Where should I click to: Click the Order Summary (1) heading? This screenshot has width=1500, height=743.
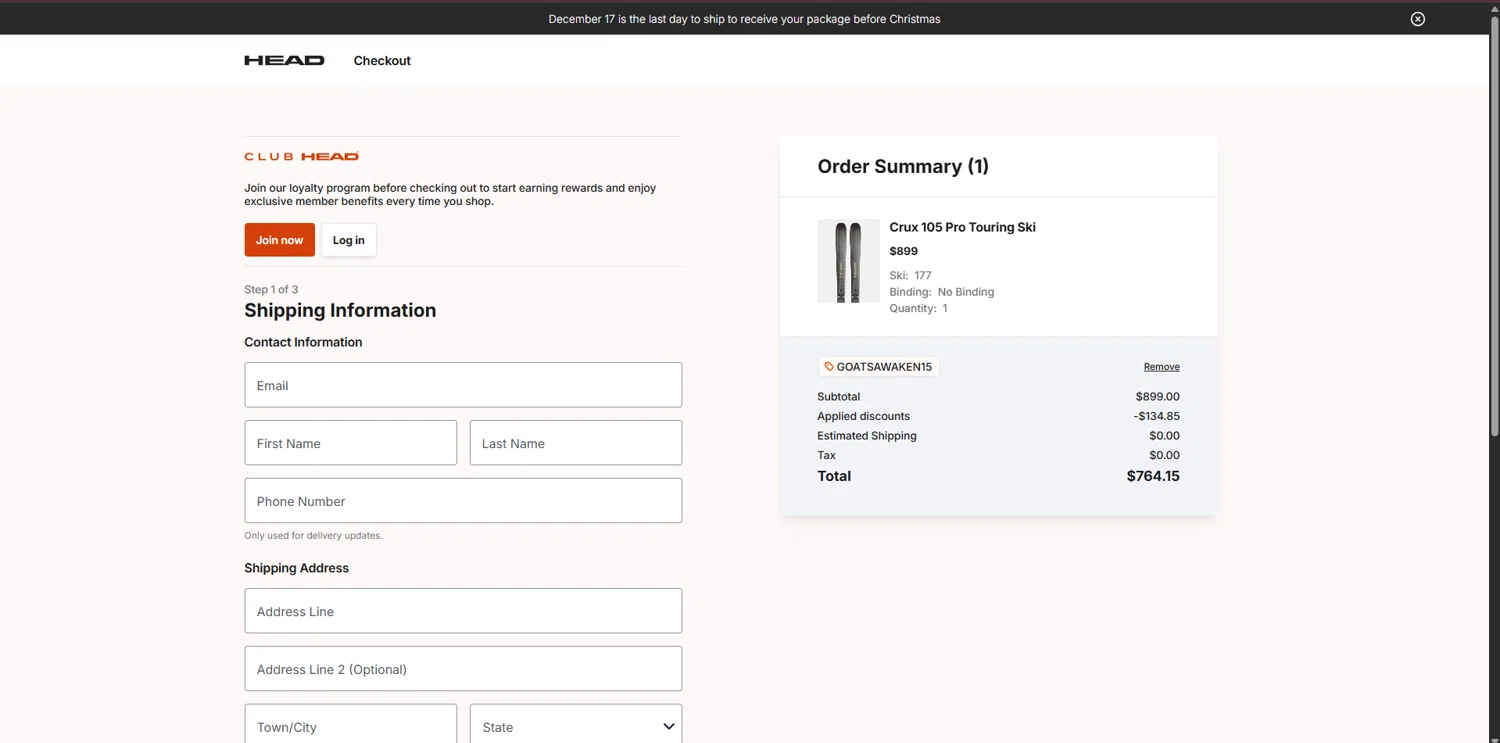903,166
